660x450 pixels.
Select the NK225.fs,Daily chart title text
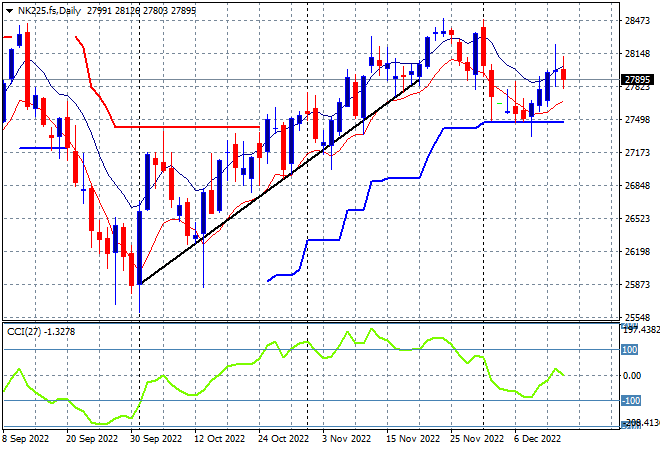49,11
